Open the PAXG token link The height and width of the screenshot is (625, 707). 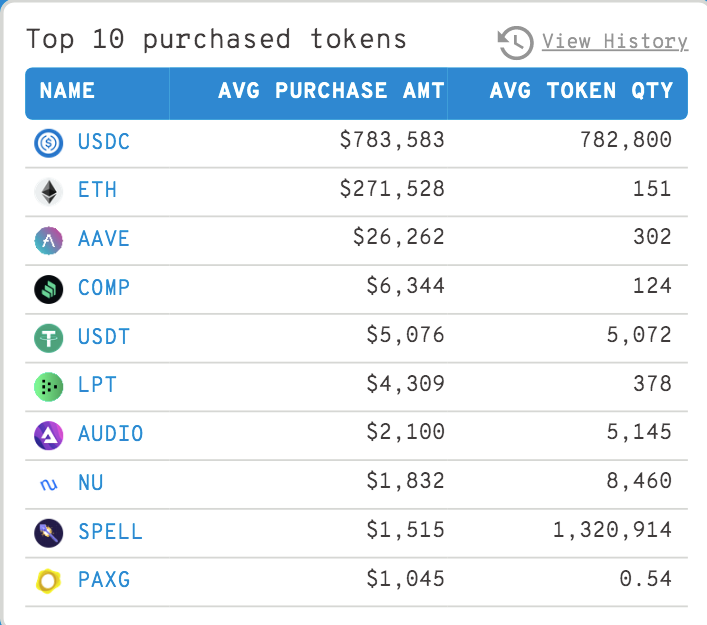[x=104, y=579]
